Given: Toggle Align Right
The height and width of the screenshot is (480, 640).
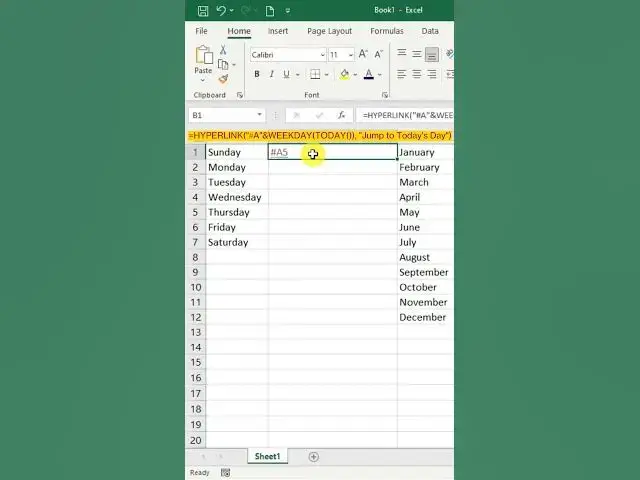Looking at the screenshot, I should point(432,74).
